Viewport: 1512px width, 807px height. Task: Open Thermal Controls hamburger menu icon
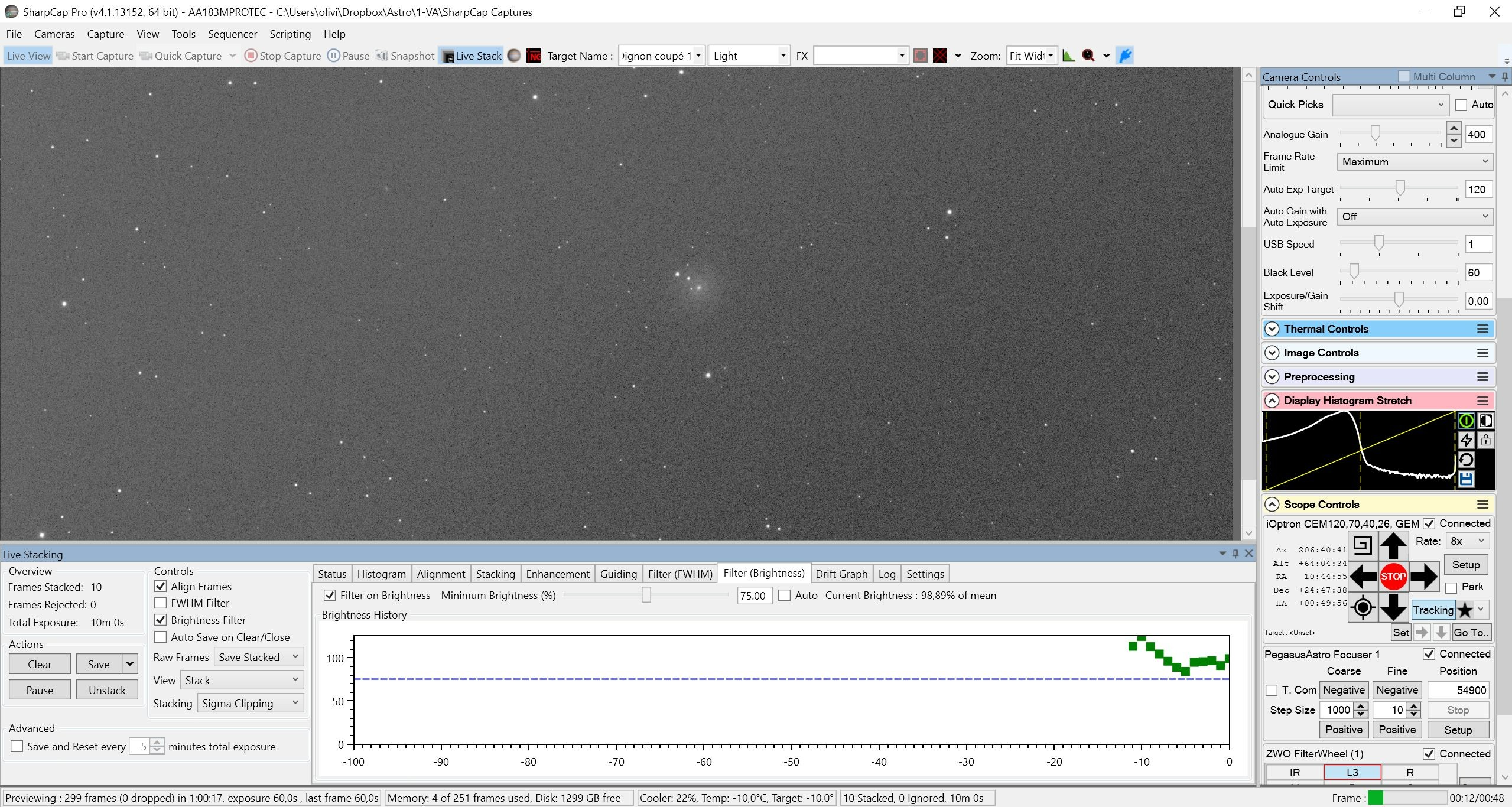click(x=1482, y=329)
